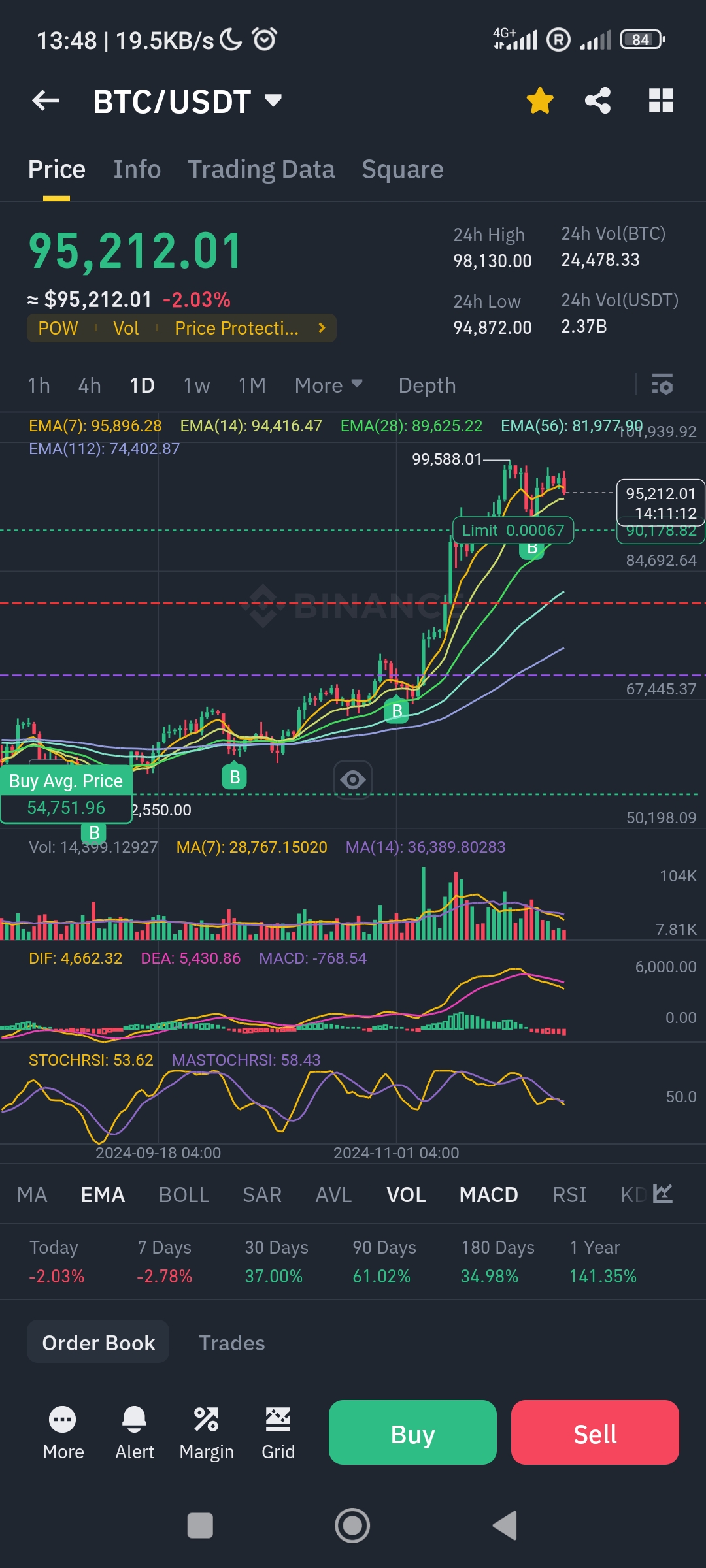Open indicator chart settings icon next to KD

(x=663, y=1194)
